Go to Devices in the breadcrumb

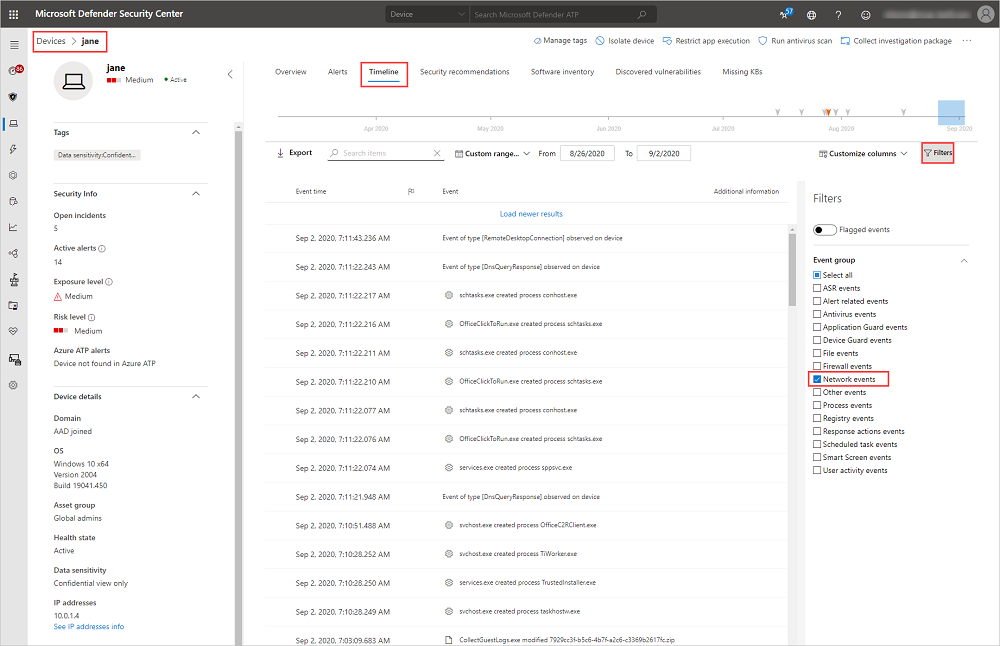51,41
